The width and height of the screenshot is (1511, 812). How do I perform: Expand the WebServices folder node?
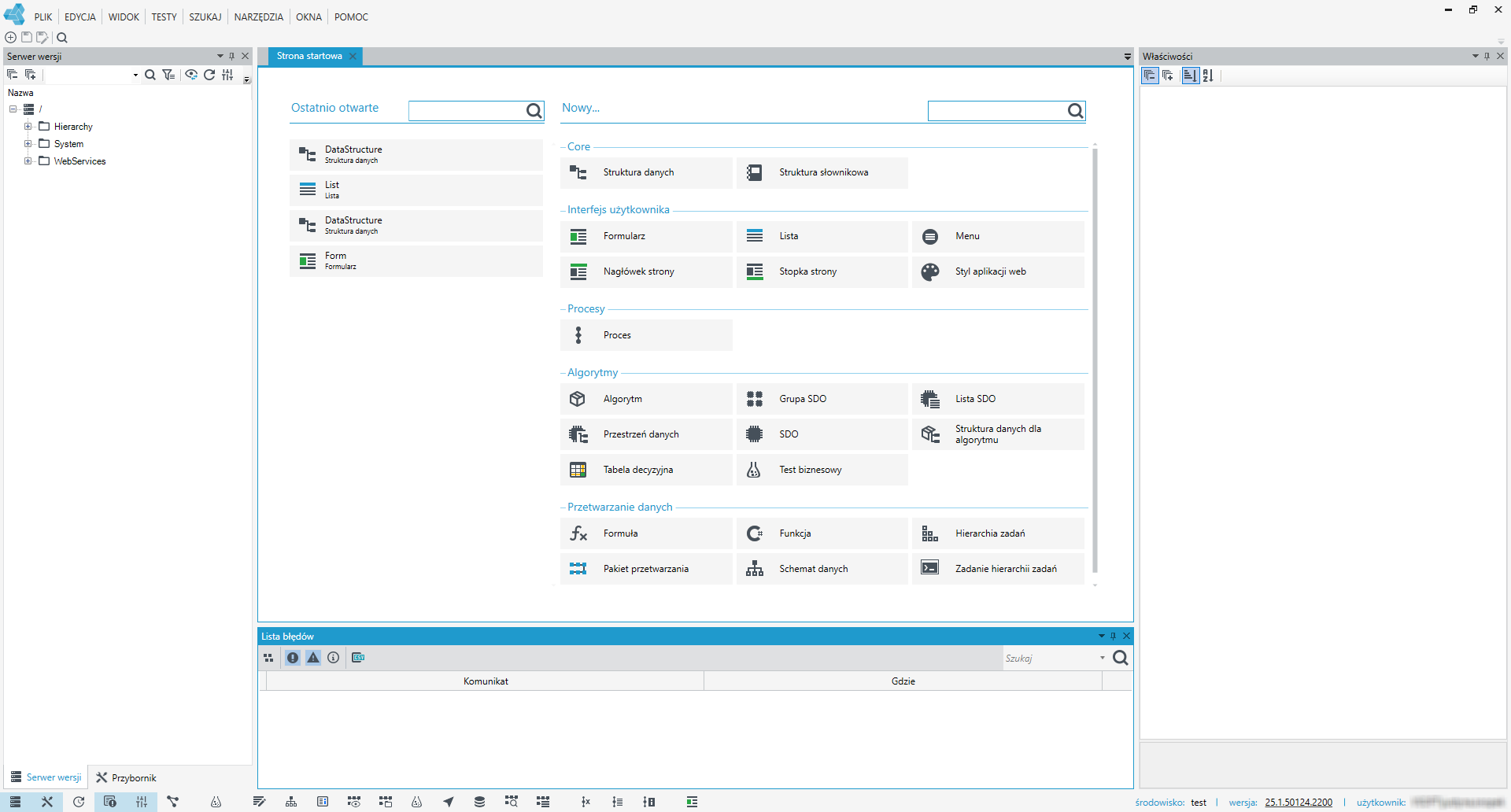click(x=28, y=161)
